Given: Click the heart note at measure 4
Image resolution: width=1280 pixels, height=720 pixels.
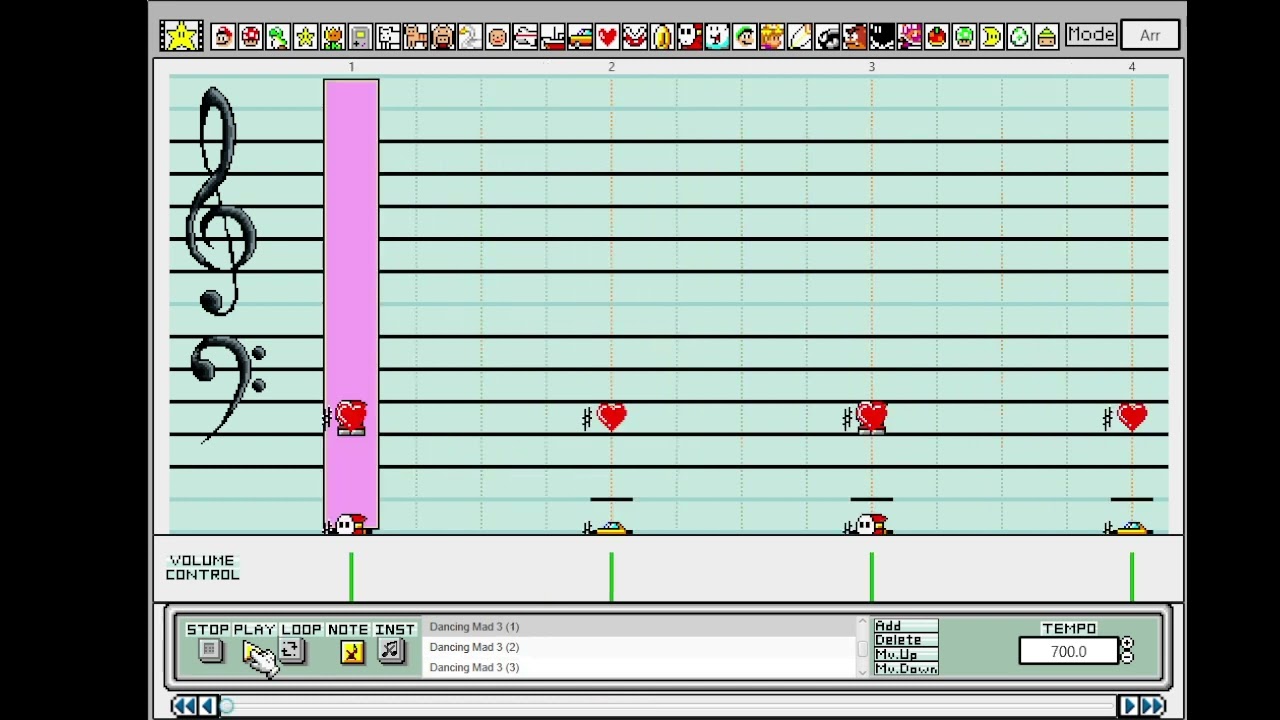Looking at the screenshot, I should coord(1132,417).
